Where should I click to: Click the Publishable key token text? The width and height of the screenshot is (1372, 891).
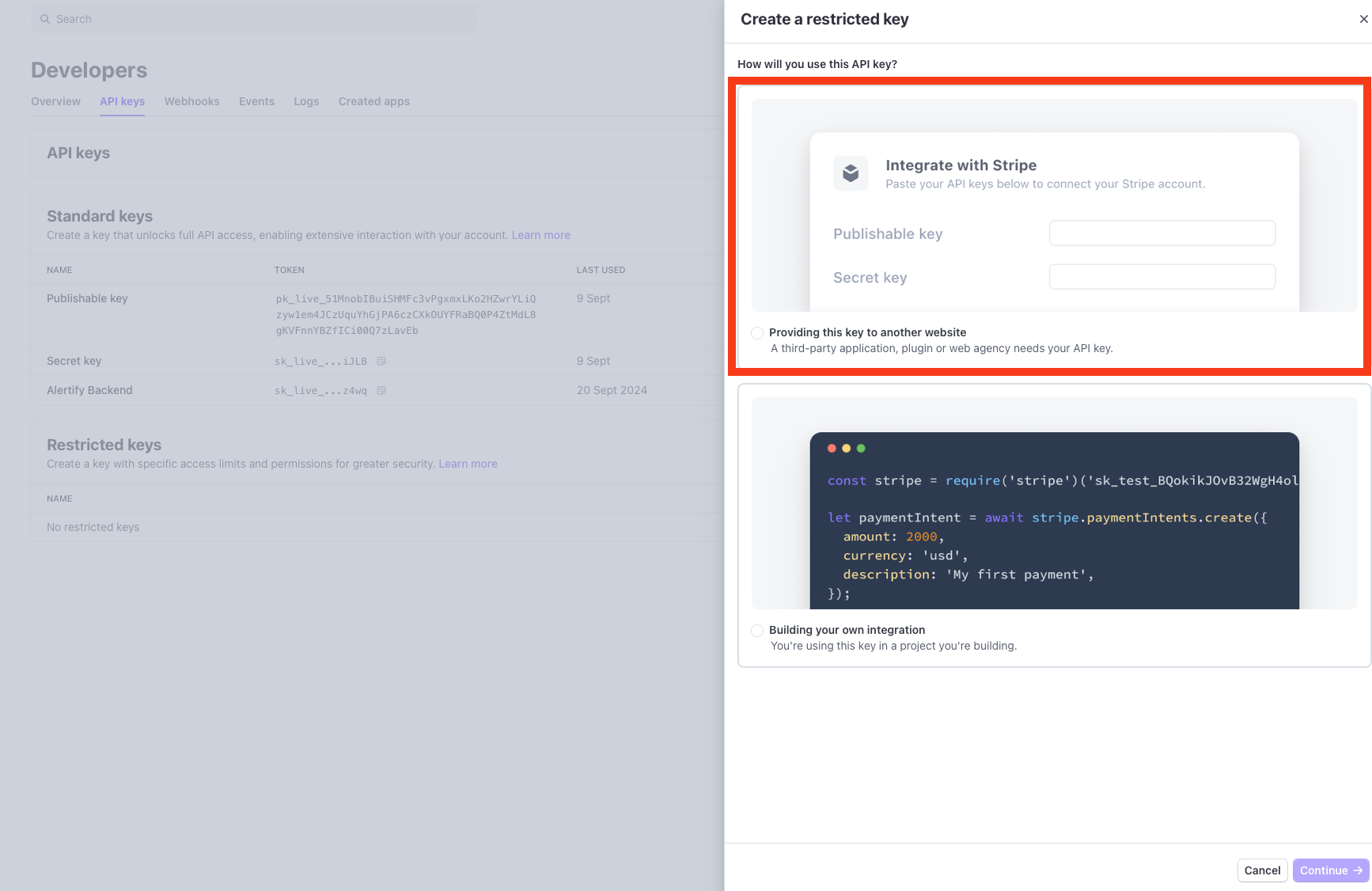point(406,314)
